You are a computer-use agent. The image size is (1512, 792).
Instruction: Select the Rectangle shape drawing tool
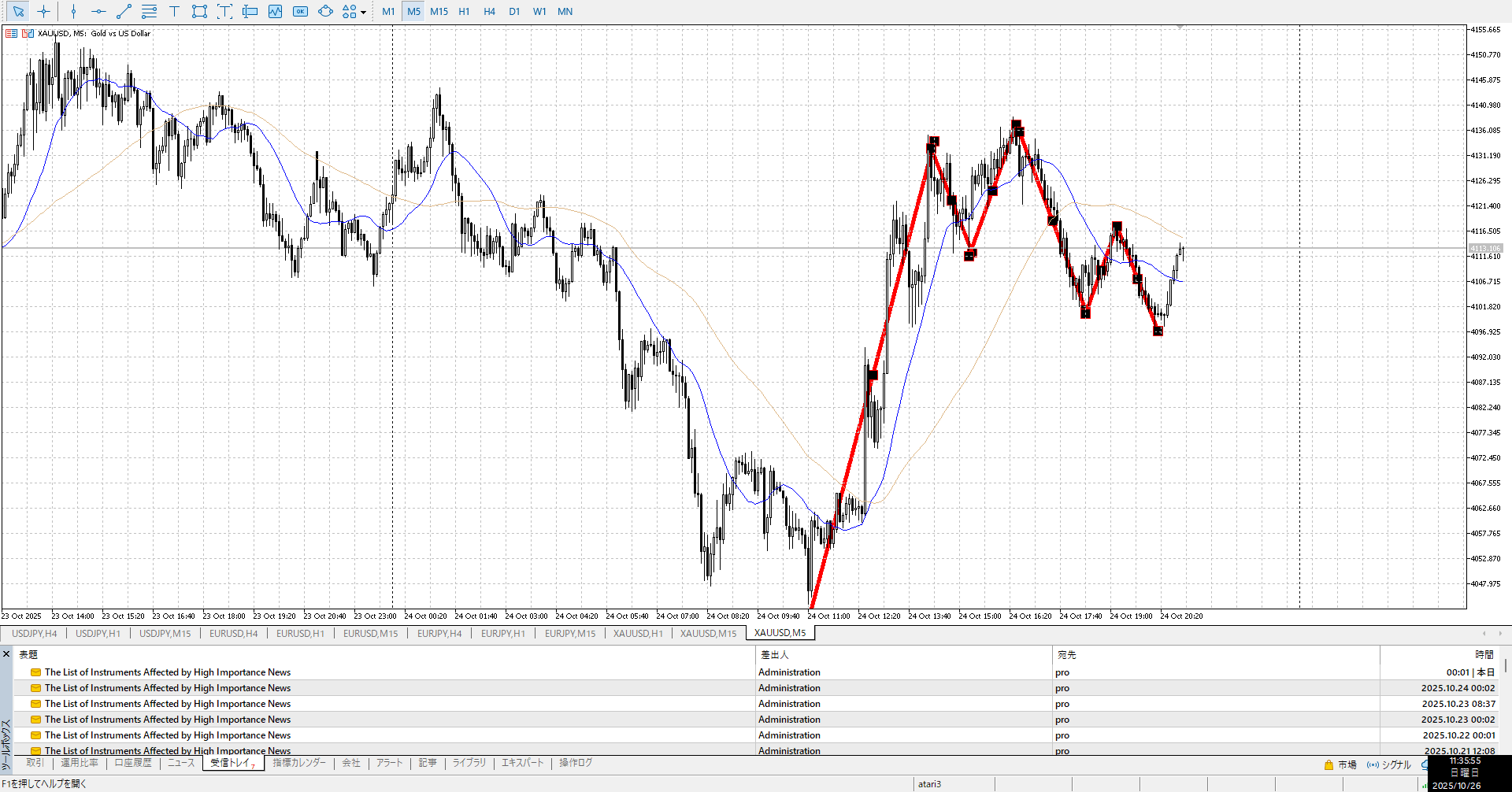tap(199, 12)
